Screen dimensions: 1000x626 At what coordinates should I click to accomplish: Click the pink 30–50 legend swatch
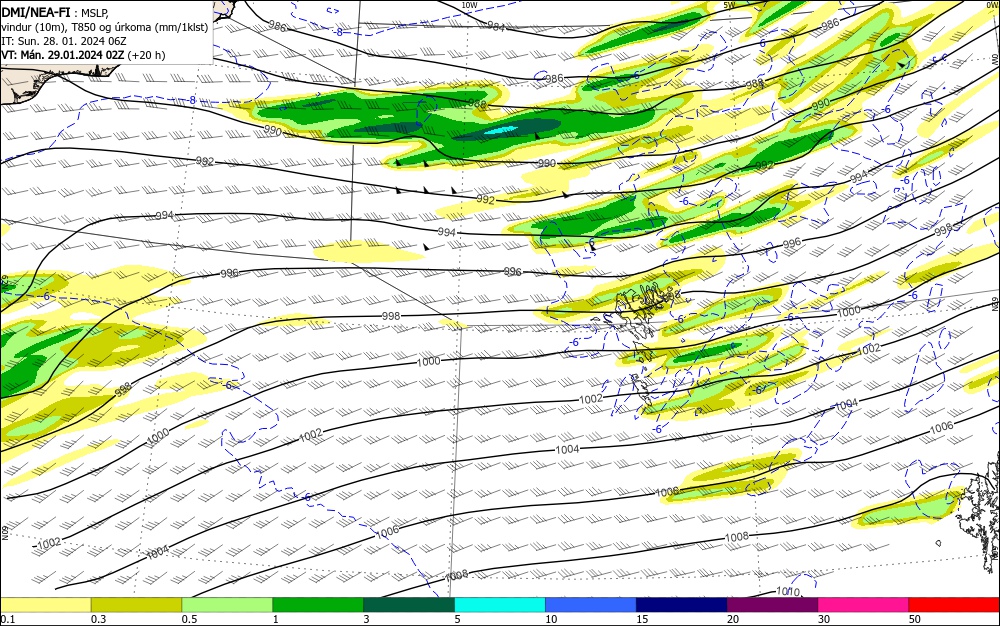(864, 605)
